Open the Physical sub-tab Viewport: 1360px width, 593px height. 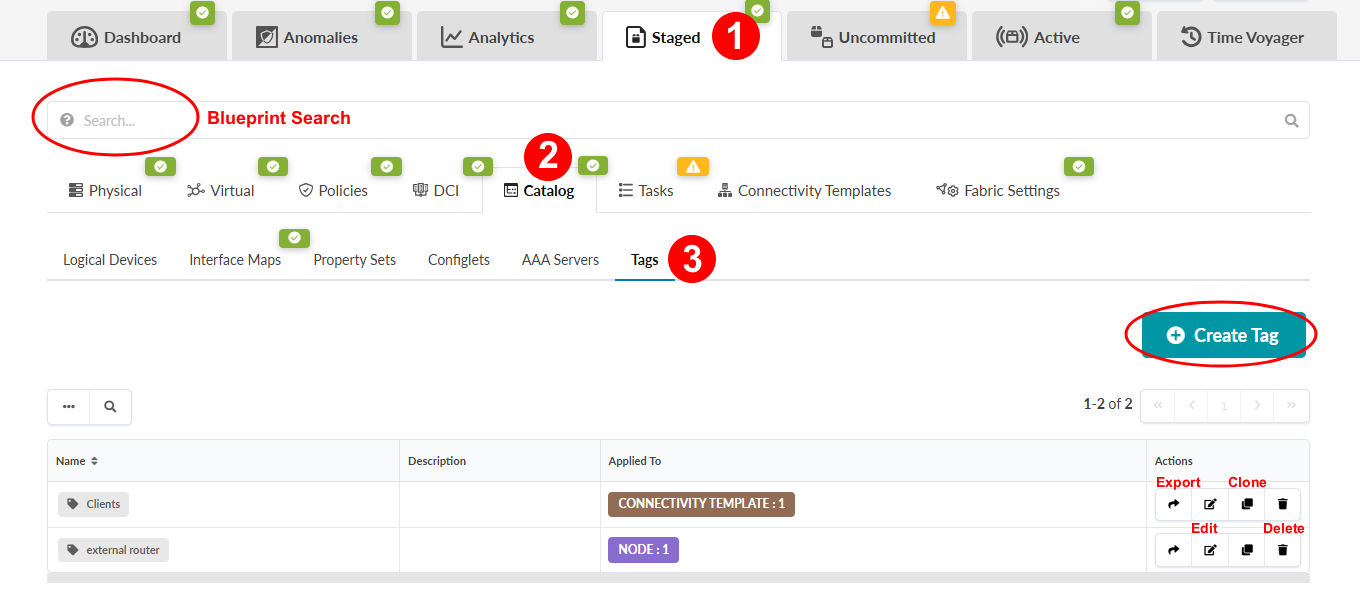point(105,190)
